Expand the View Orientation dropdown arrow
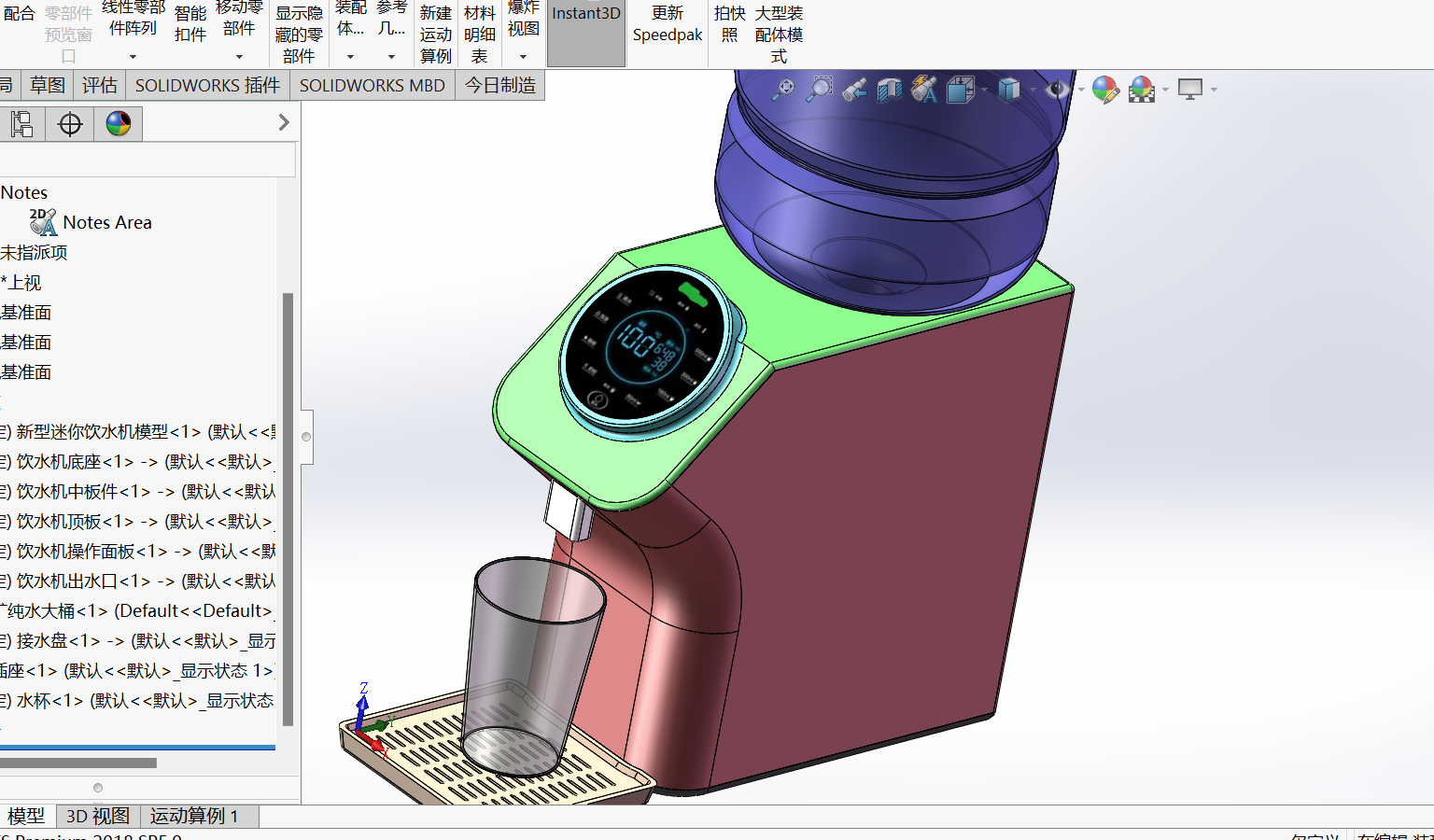Viewport: 1434px width, 840px height. click(984, 90)
